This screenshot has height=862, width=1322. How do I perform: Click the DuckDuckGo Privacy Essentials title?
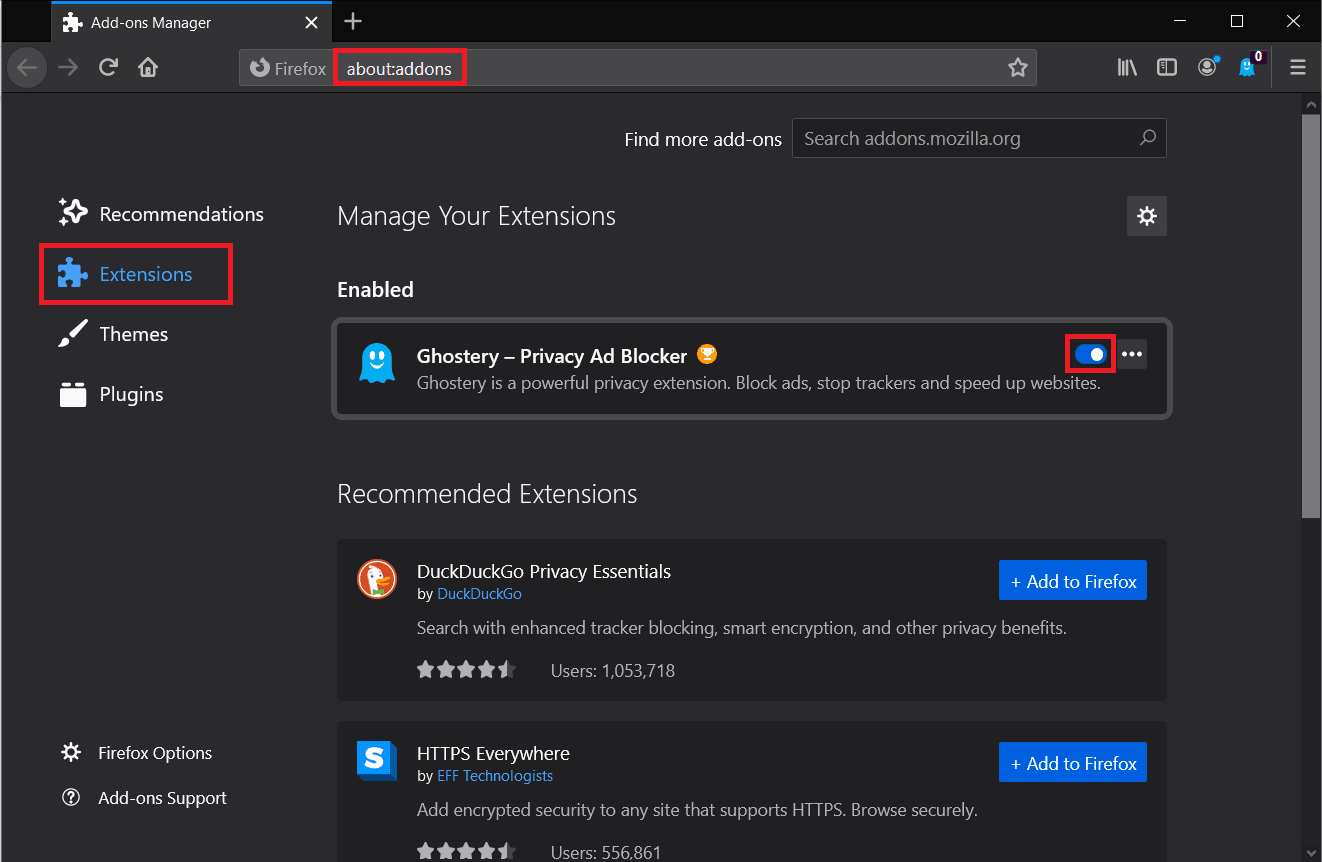point(544,571)
